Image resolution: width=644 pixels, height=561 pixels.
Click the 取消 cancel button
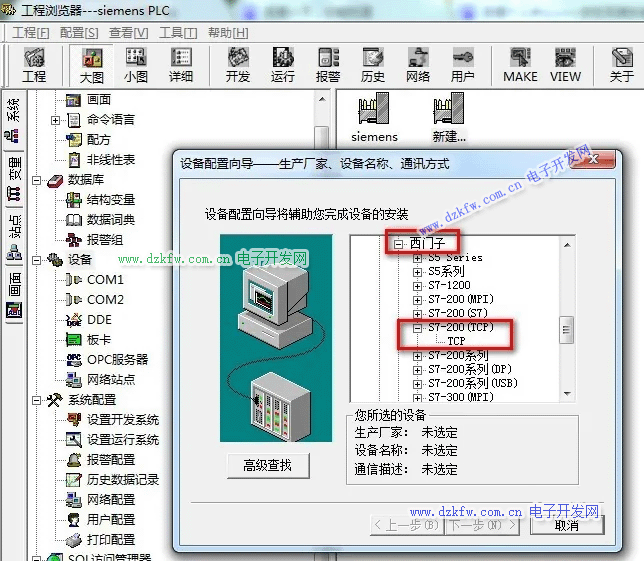[566, 525]
